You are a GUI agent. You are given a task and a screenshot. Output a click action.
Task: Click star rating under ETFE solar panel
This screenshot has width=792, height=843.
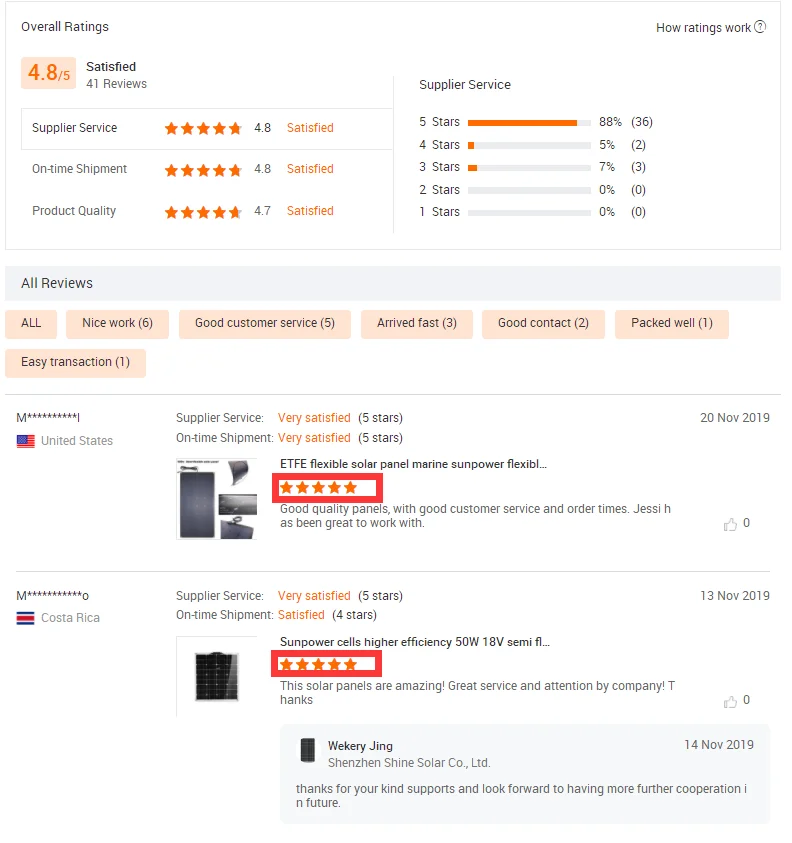click(318, 488)
